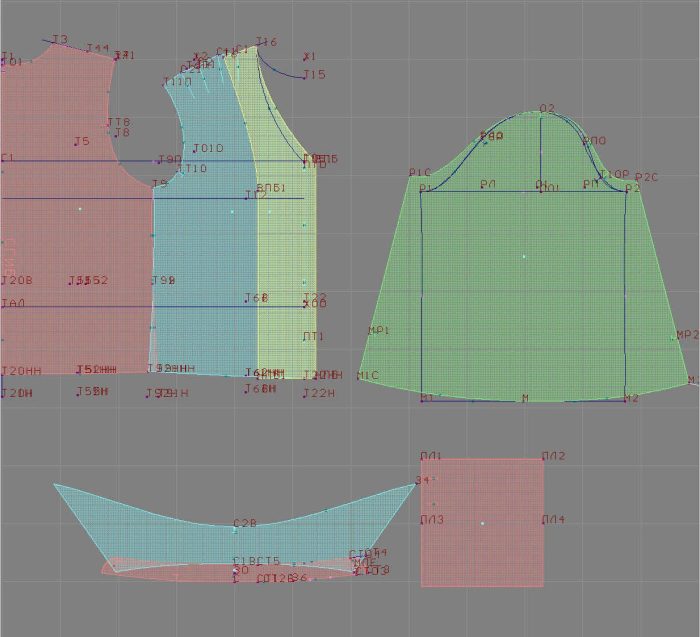Select point T010 on front armhole
The width and height of the screenshot is (700, 637).
(x=207, y=149)
